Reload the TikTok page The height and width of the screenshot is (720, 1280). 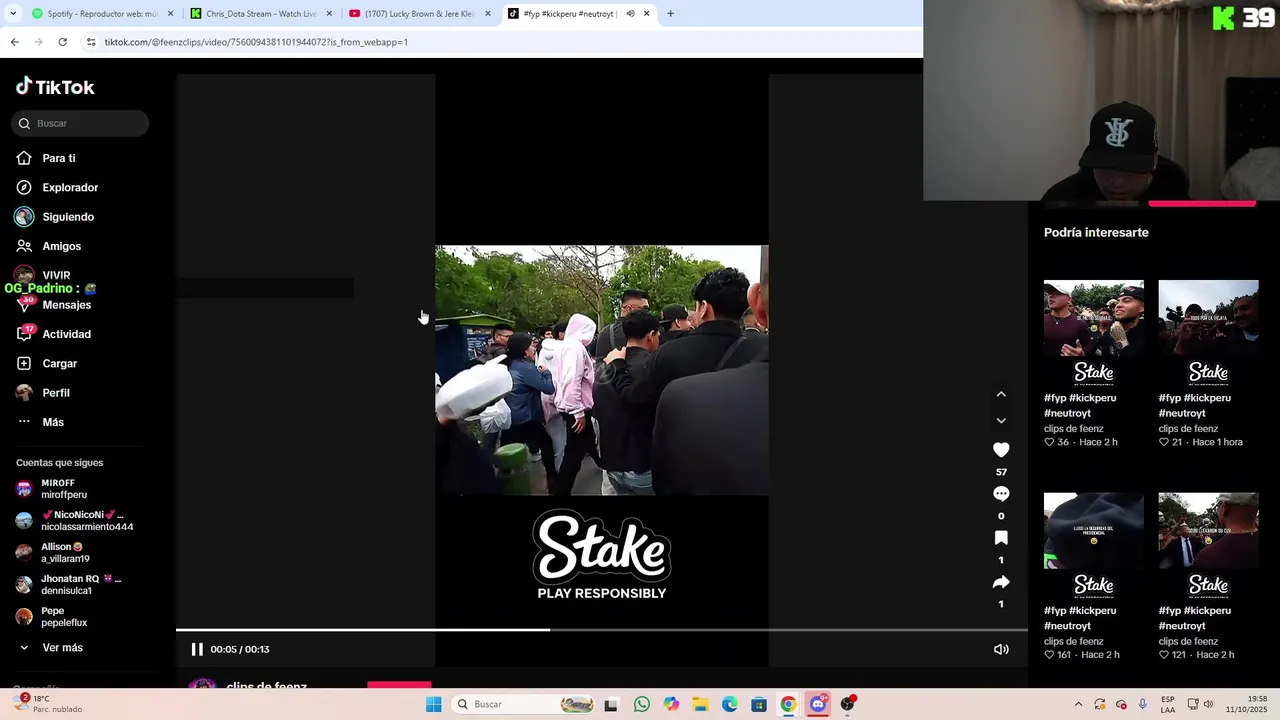click(62, 42)
